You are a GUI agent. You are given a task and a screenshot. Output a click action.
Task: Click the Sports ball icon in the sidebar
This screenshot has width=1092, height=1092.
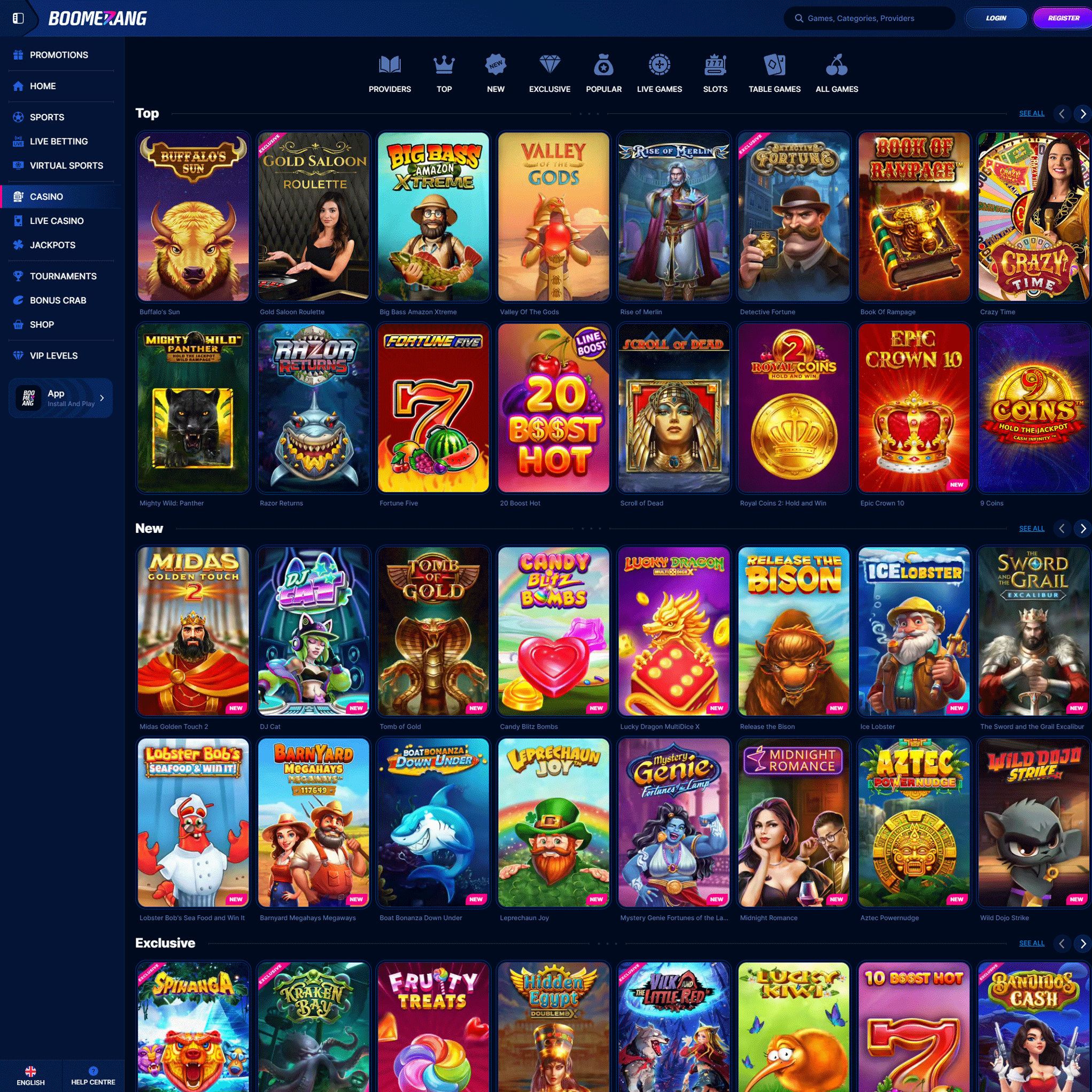click(18, 117)
